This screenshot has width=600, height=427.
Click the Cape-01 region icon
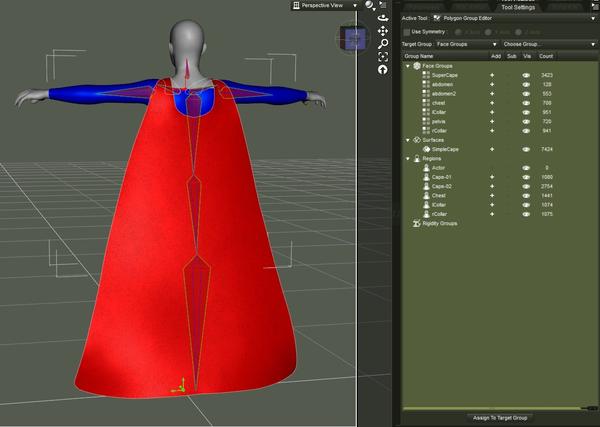point(426,177)
